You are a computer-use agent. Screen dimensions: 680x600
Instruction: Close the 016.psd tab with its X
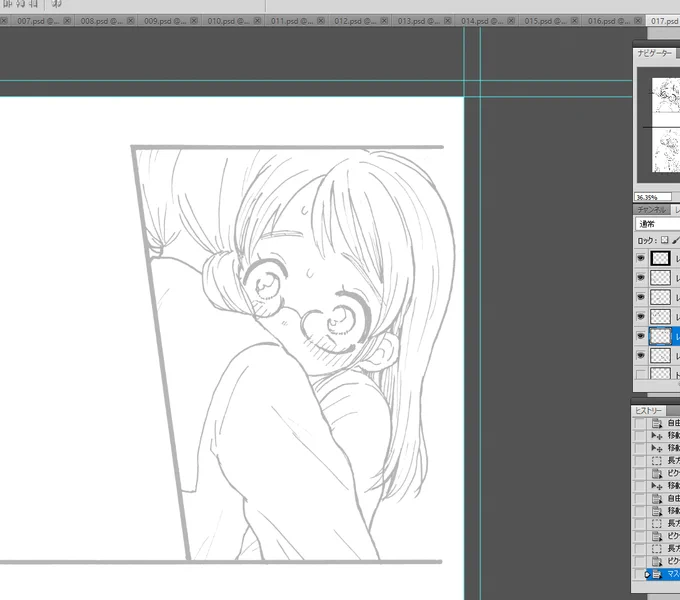638,20
